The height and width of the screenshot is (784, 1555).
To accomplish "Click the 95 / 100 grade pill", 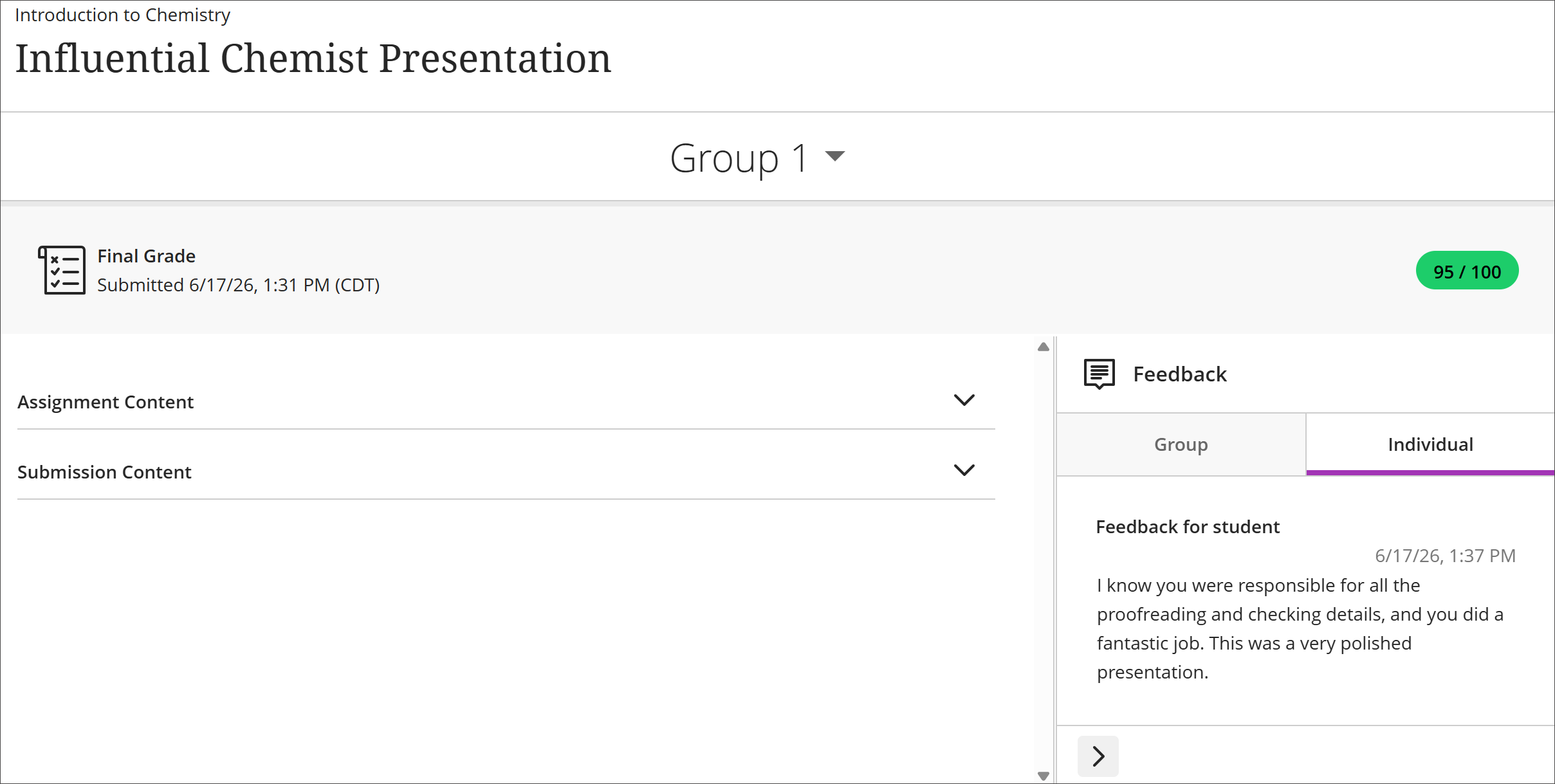I will pyautogui.click(x=1467, y=271).
